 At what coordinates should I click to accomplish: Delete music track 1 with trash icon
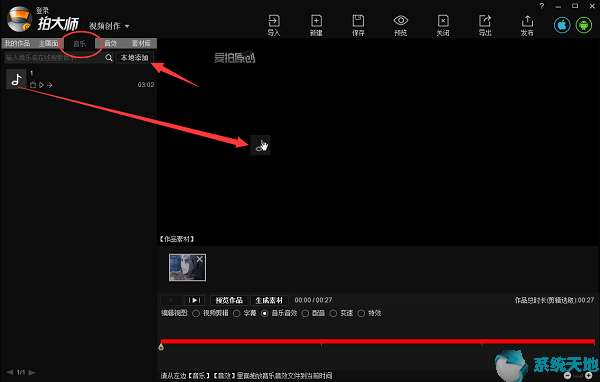[x=33, y=85]
